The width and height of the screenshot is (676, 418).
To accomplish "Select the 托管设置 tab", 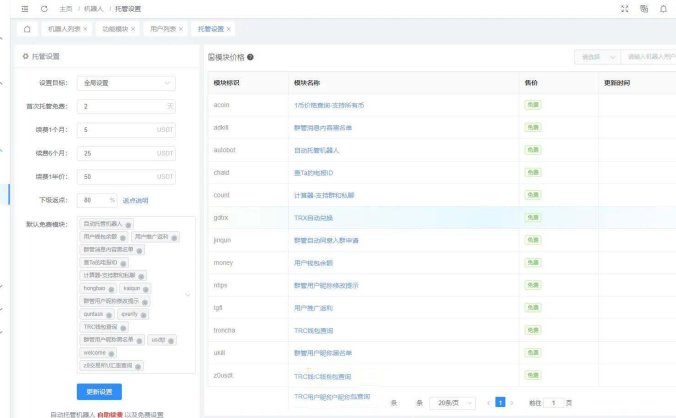I will [211, 29].
